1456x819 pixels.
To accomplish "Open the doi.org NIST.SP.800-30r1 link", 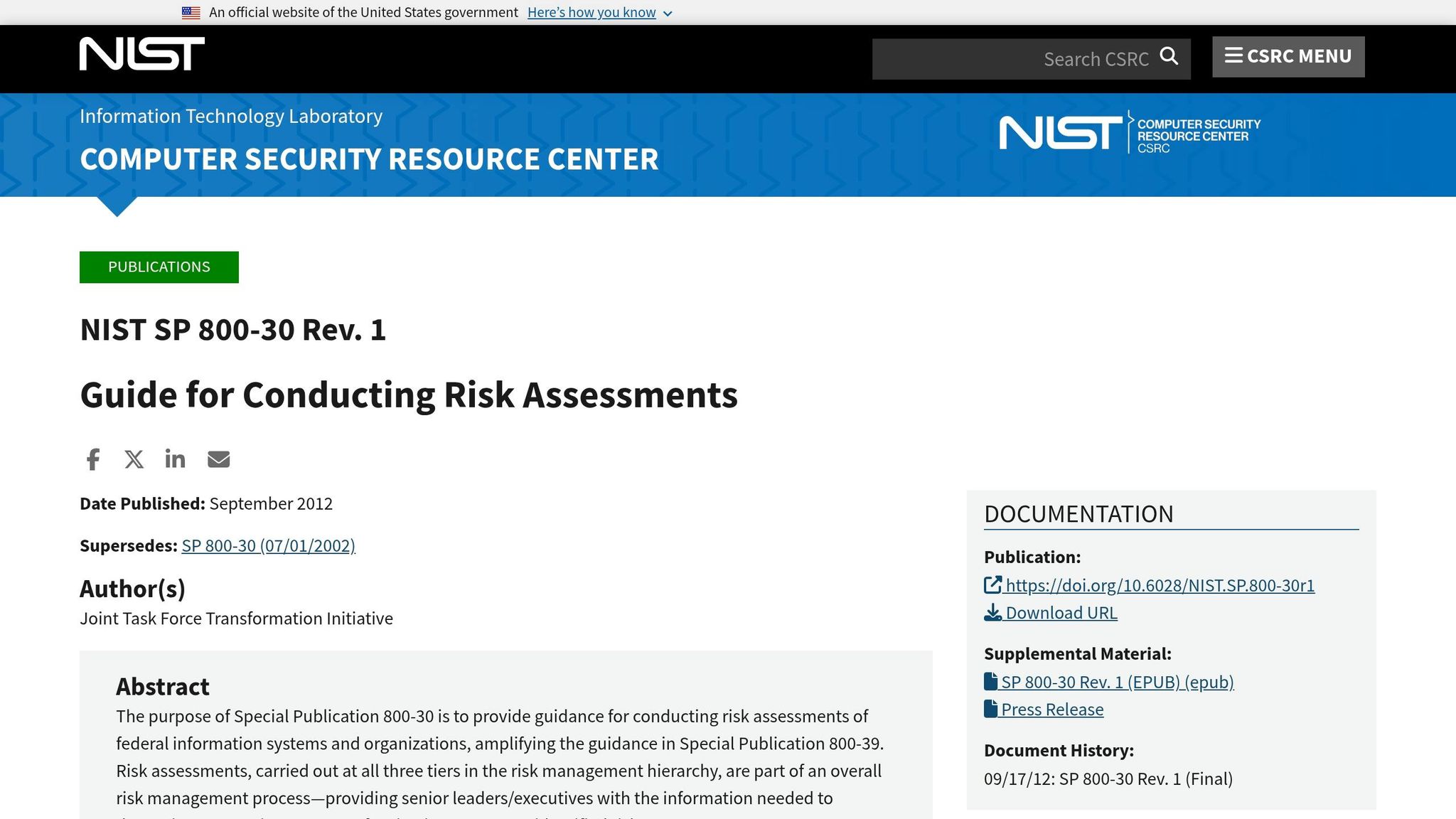I will click(x=1160, y=586).
